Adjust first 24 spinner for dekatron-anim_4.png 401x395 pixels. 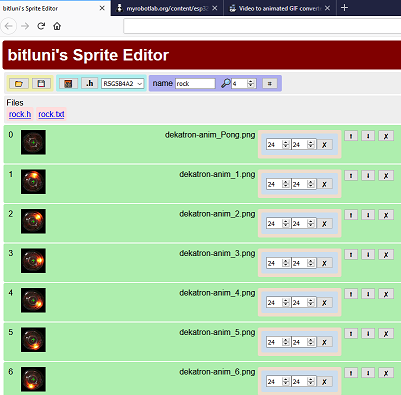[286, 303]
